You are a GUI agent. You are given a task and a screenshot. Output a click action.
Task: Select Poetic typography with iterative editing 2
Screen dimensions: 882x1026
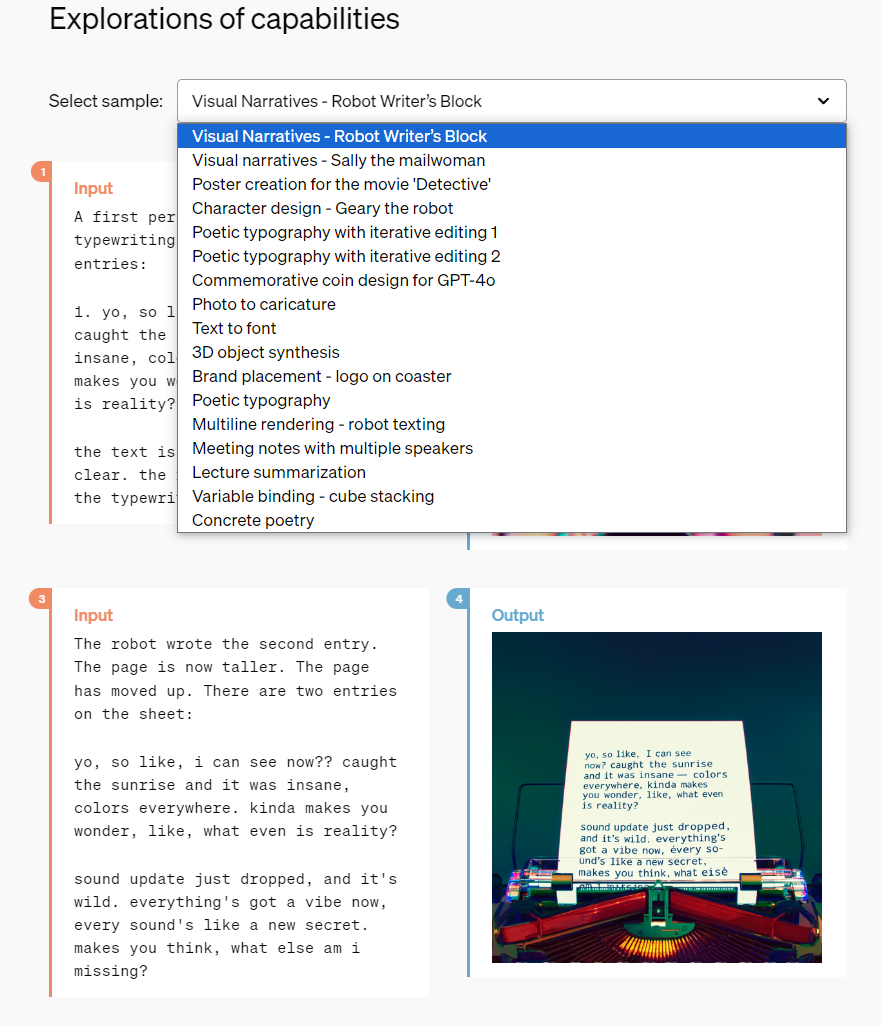[x=512, y=256]
